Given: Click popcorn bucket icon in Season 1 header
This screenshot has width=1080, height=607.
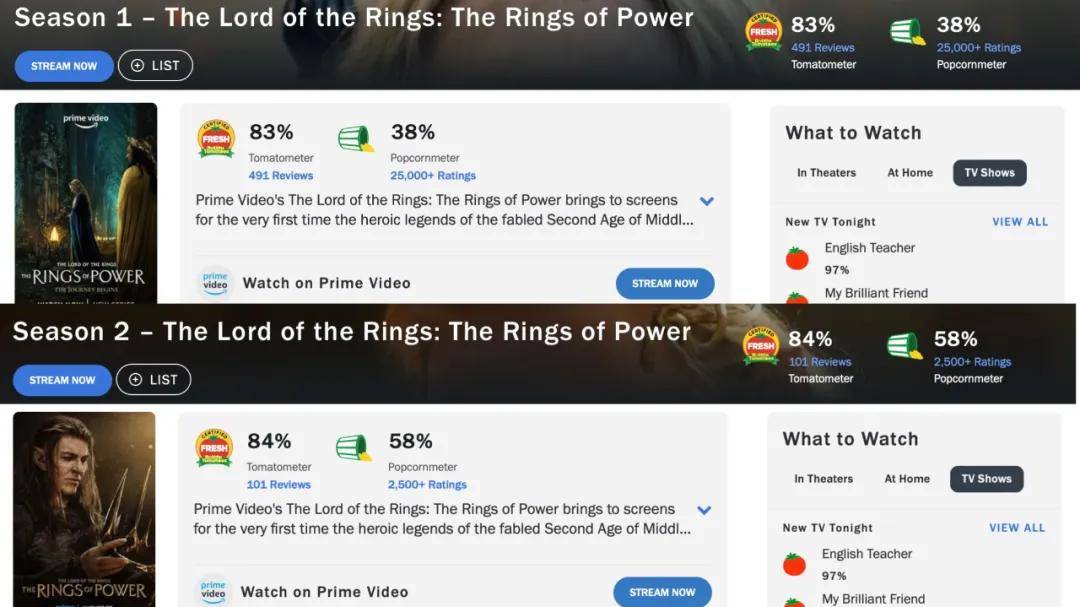Looking at the screenshot, I should click(x=907, y=33).
